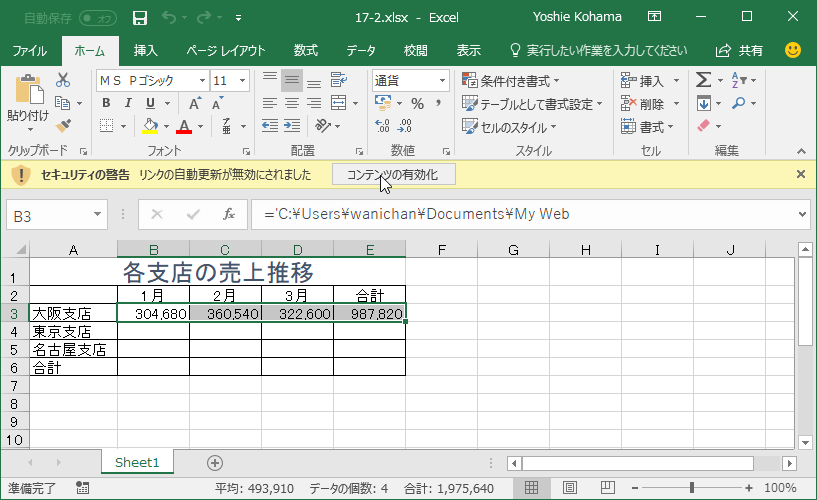
Task: Select the Format Painter brush icon
Action: click(63, 126)
